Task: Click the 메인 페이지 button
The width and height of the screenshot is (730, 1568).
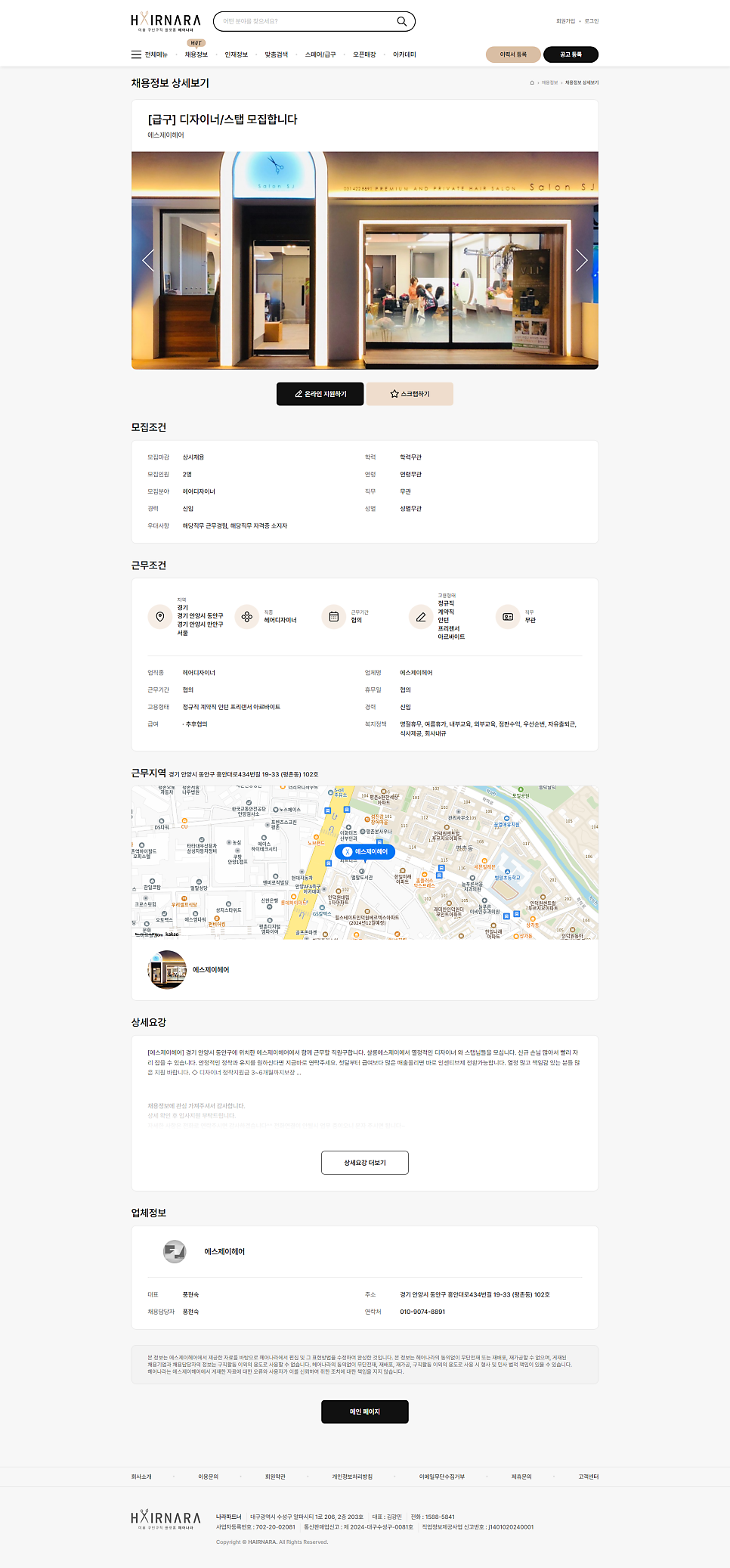Action: tap(365, 1412)
